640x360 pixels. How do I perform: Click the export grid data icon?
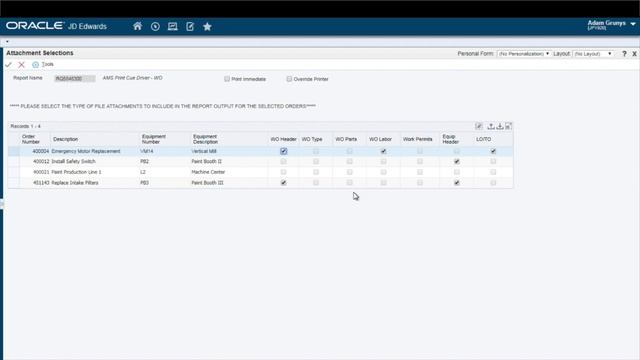(491, 126)
